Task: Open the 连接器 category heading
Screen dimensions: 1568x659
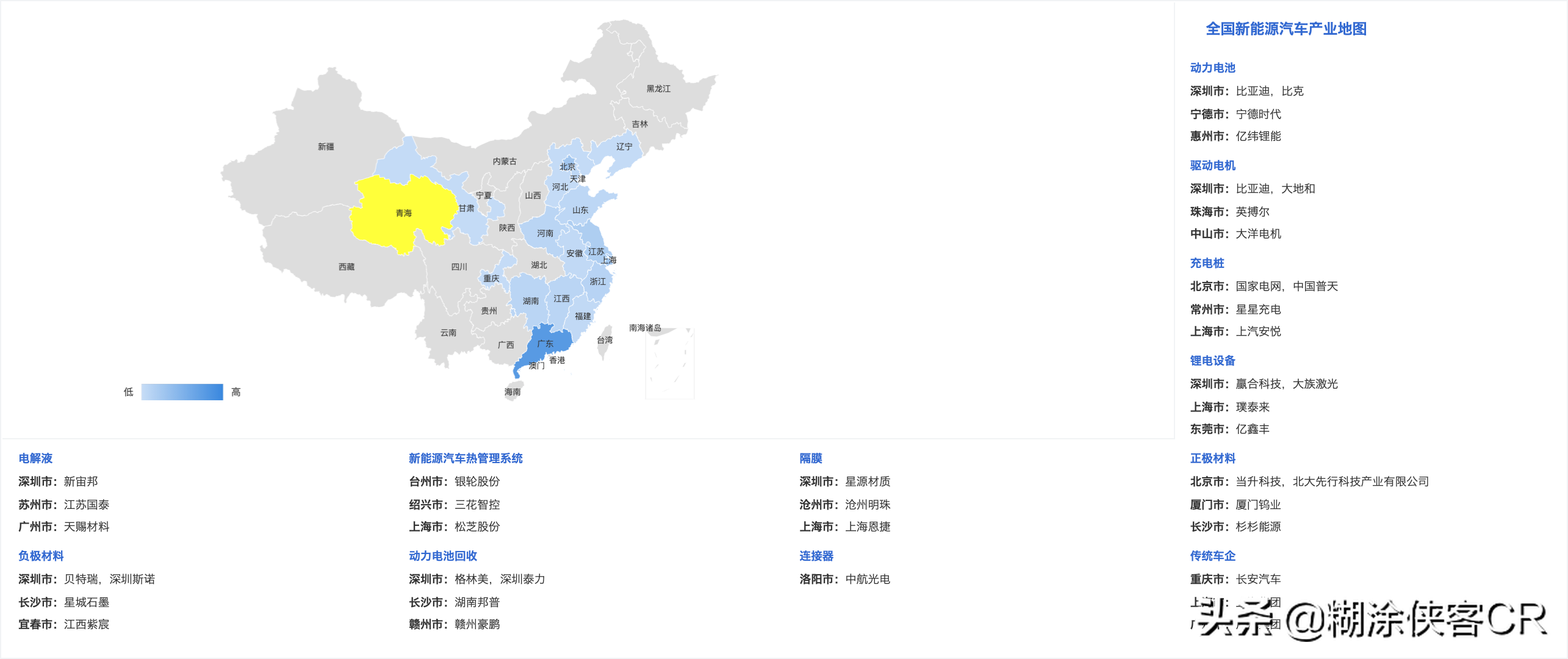Action: [x=816, y=556]
